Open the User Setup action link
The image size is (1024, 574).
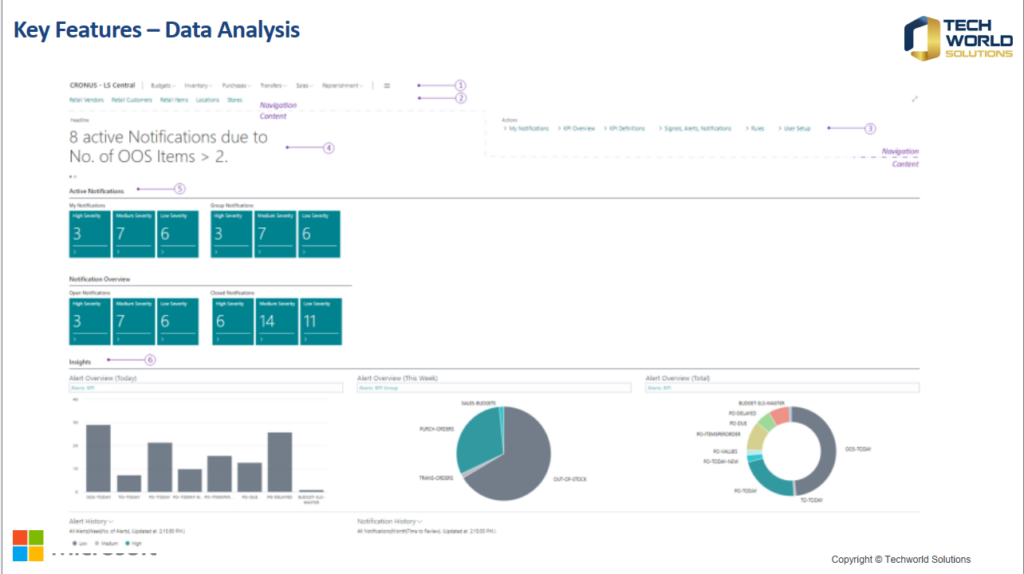(796, 129)
